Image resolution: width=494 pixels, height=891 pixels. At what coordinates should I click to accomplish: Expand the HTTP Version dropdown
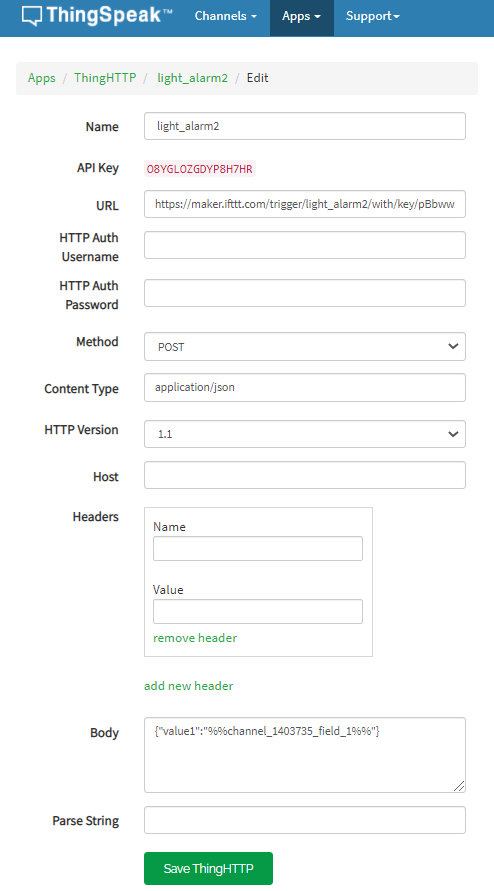[305, 434]
